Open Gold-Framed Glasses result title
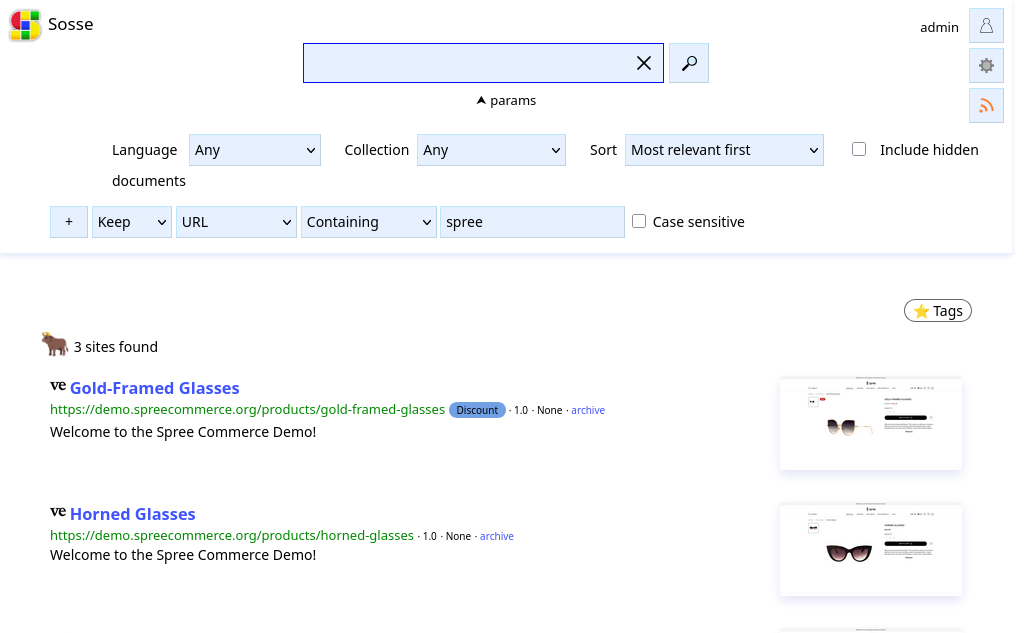1024x633 pixels. tap(155, 388)
